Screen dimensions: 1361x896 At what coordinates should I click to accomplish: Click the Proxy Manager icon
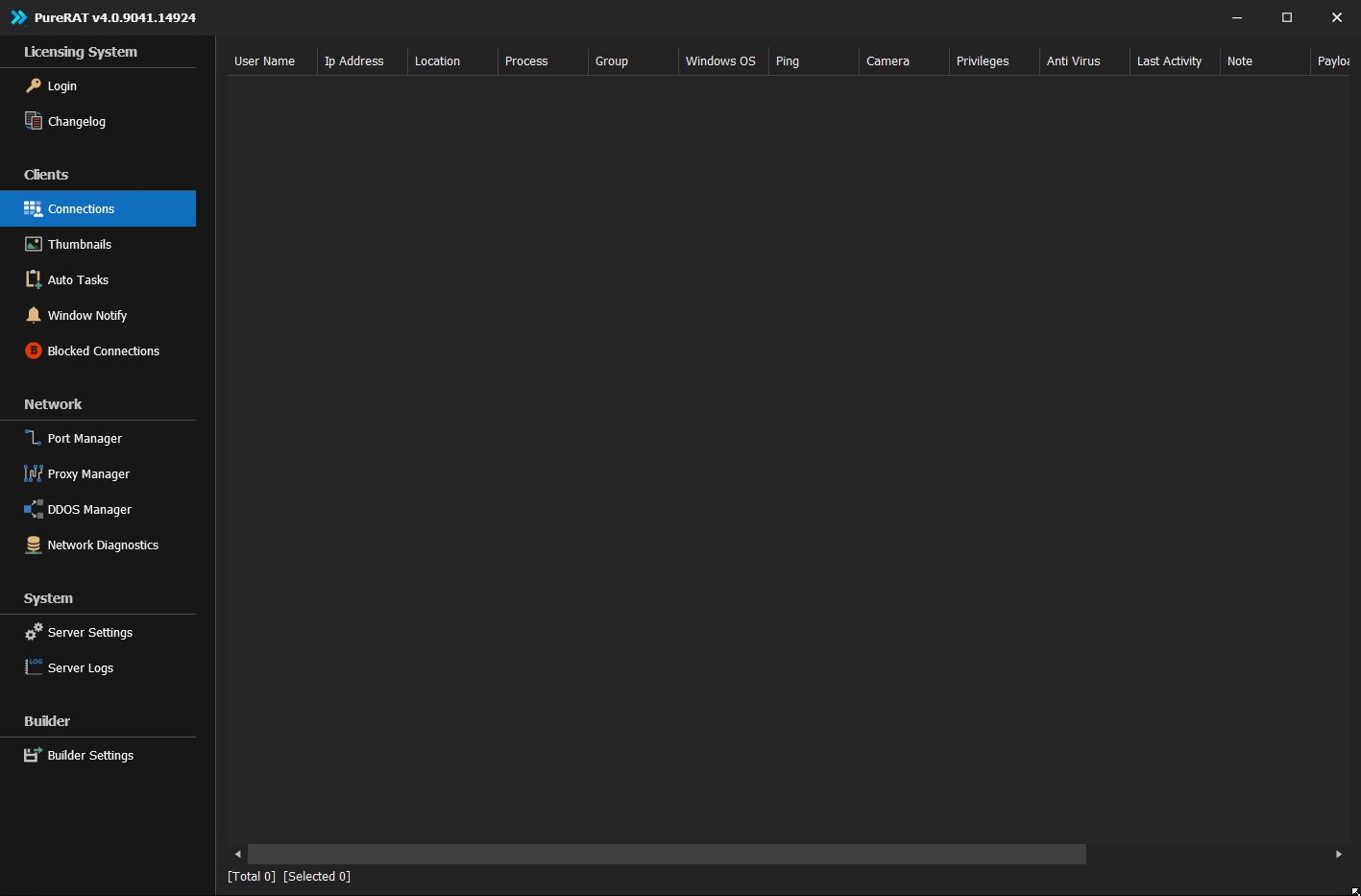click(34, 473)
